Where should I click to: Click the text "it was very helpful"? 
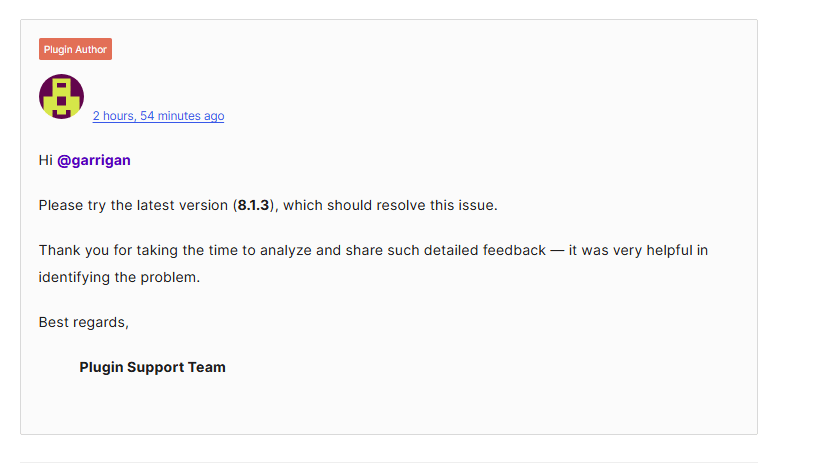[x=638, y=250]
